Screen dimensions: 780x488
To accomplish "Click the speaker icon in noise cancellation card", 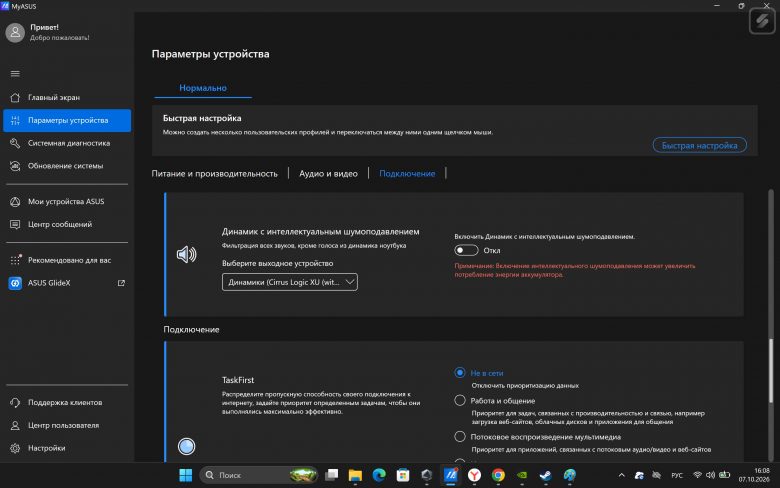I will coord(187,254).
